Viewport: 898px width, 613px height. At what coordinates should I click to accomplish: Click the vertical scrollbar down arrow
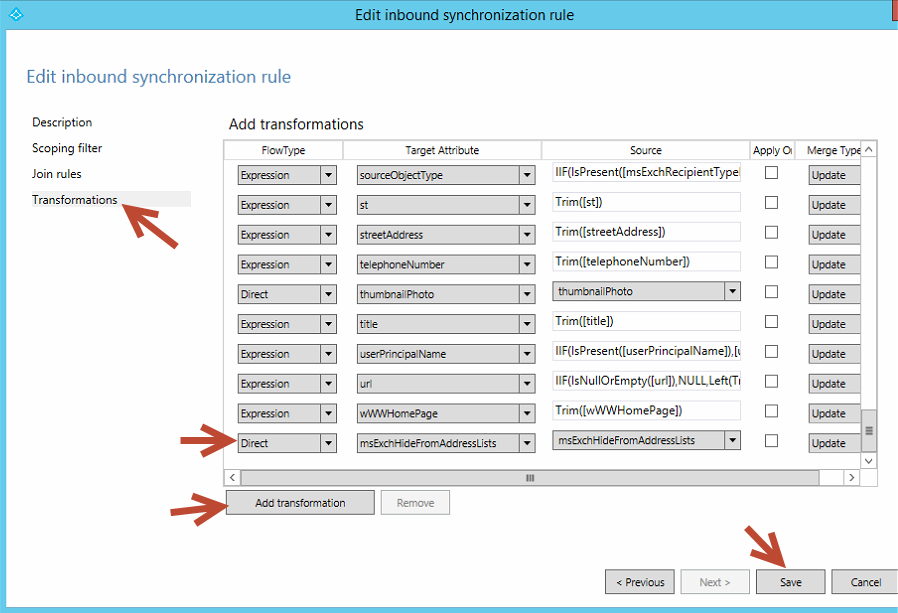(868, 461)
